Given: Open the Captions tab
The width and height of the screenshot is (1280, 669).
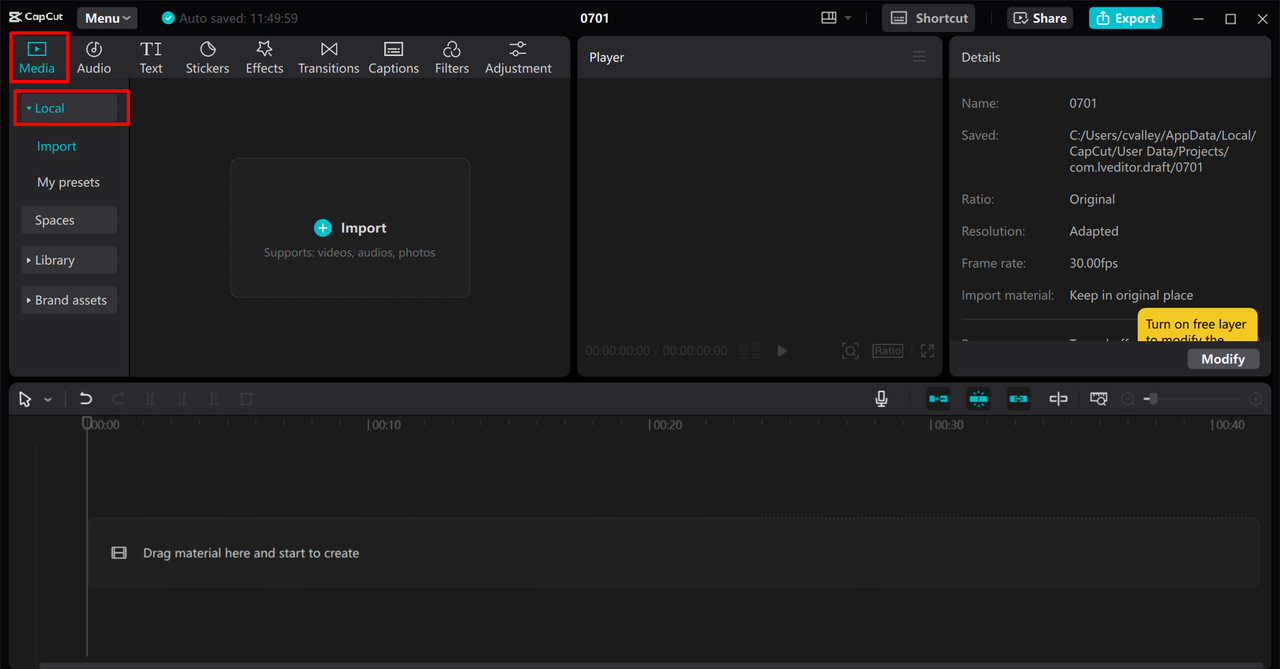Looking at the screenshot, I should [x=394, y=58].
